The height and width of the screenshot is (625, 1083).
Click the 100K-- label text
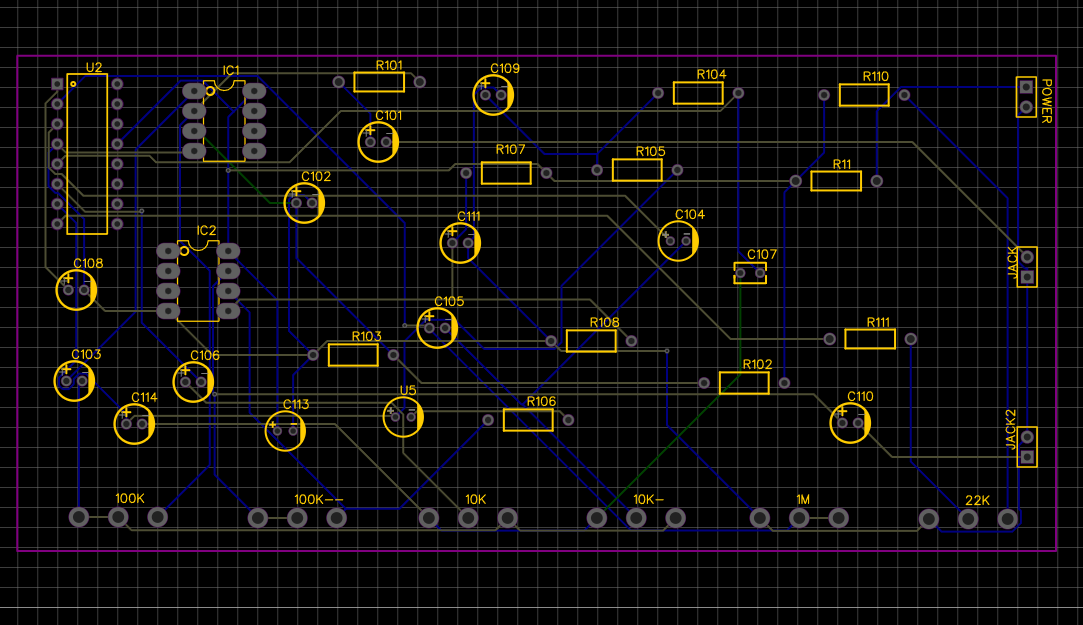pos(318,499)
